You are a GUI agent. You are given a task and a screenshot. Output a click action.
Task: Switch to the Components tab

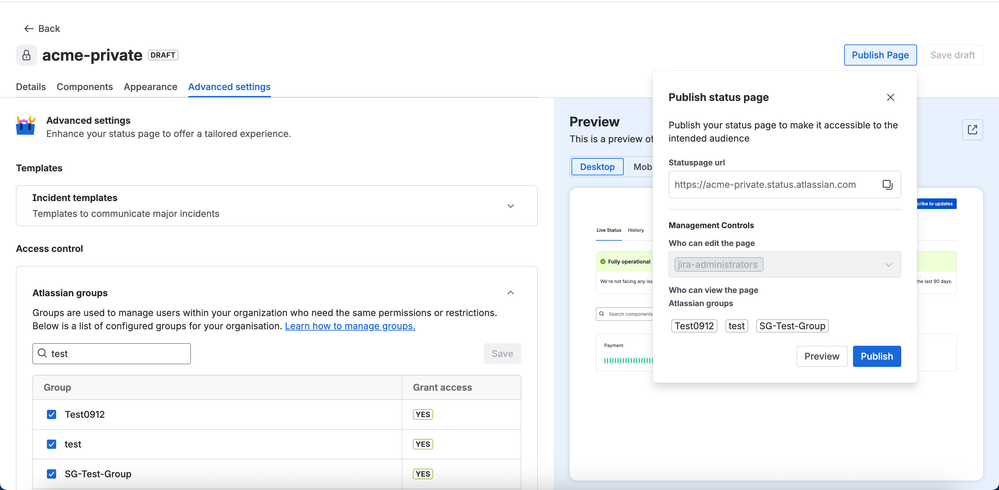tap(85, 87)
